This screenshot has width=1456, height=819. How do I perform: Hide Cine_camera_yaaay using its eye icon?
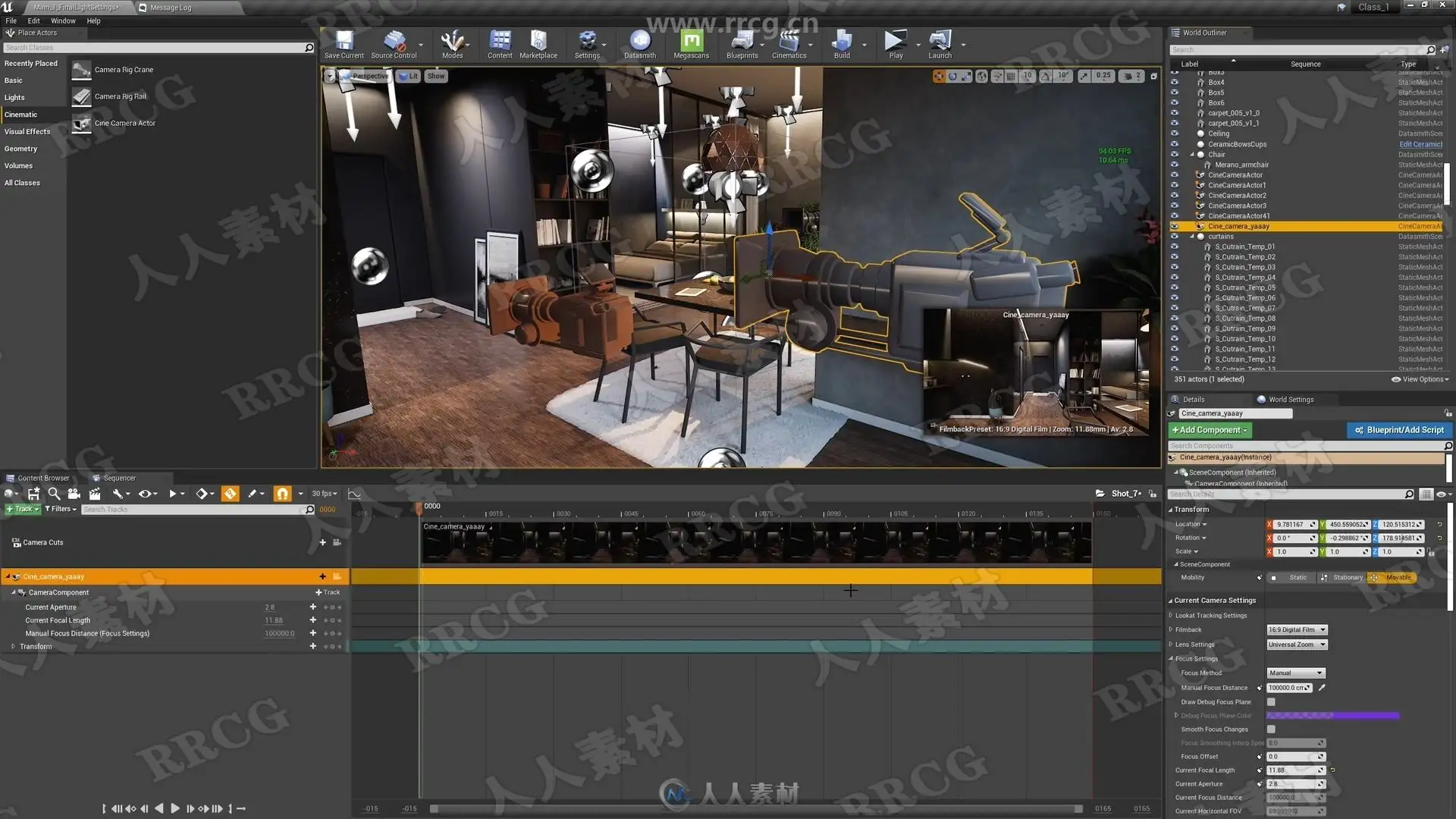pyautogui.click(x=1175, y=227)
